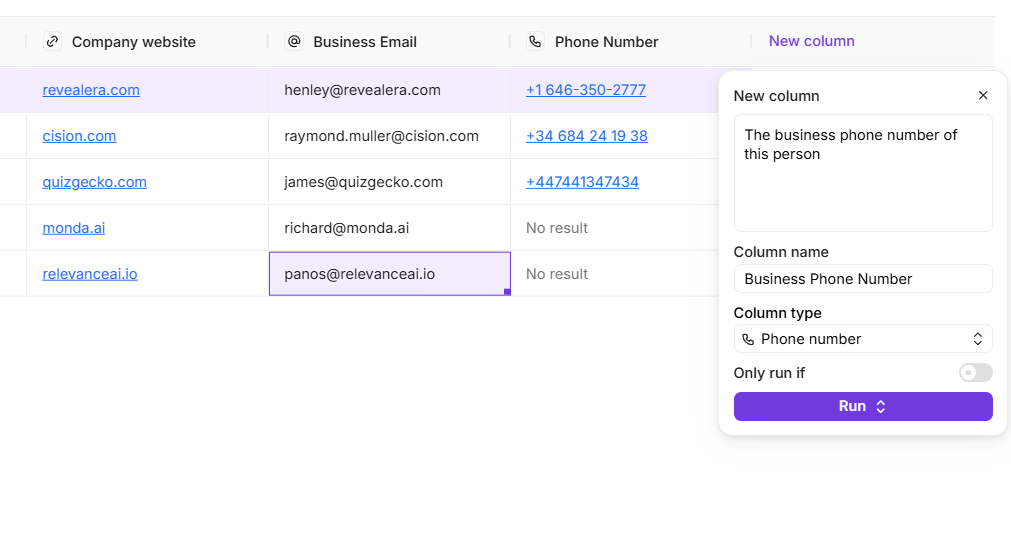Viewport: 1011px width, 542px height.
Task: Toggle the Only run if switch
Action: (975, 373)
